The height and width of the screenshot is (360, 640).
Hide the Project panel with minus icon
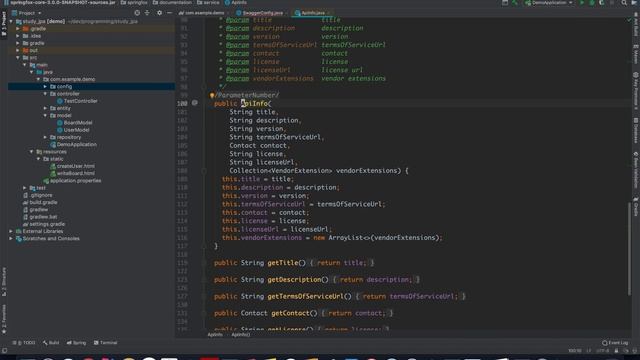[169, 13]
